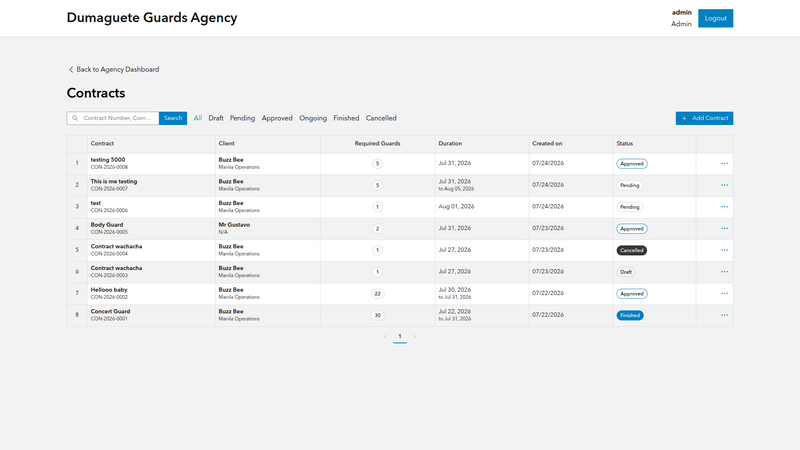Open the Hellooo baby contract
The width and height of the screenshot is (800, 450).
pos(109,290)
